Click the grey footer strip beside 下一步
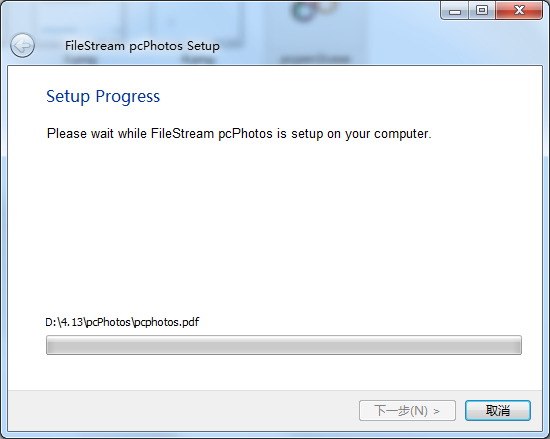550x439 pixels. click(182, 410)
